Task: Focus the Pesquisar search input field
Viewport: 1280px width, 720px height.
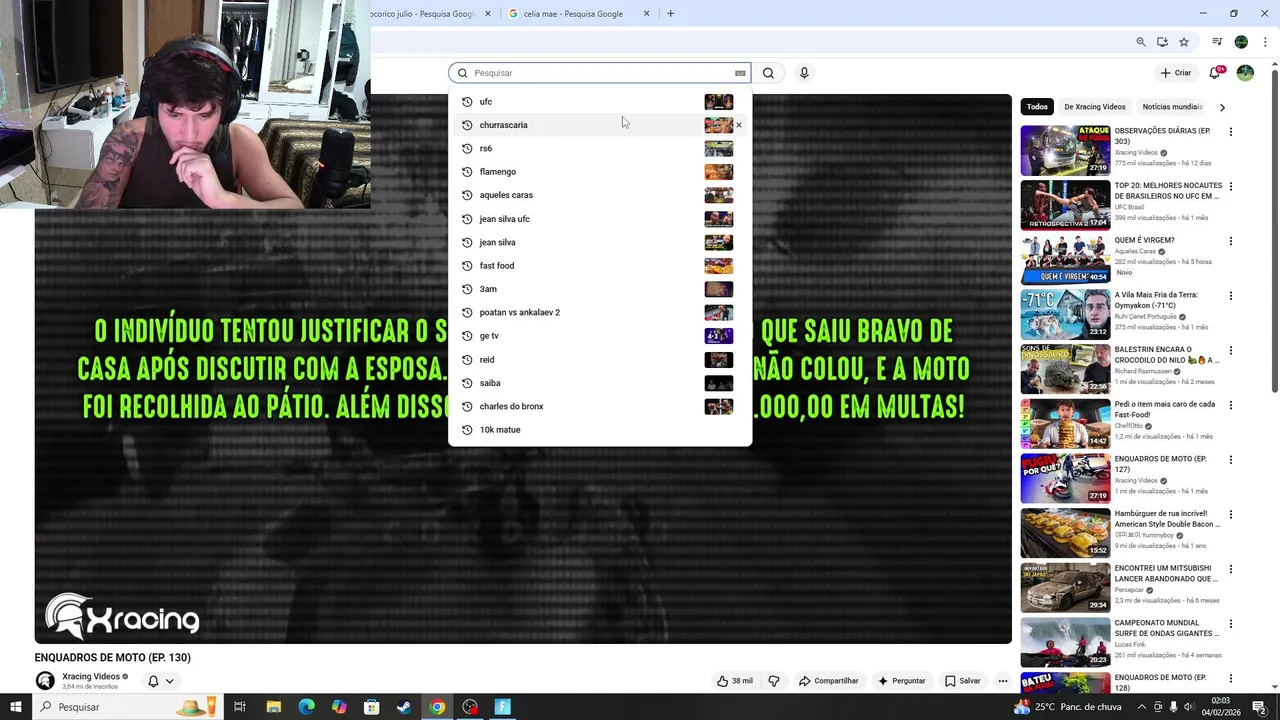Action: 600,73
